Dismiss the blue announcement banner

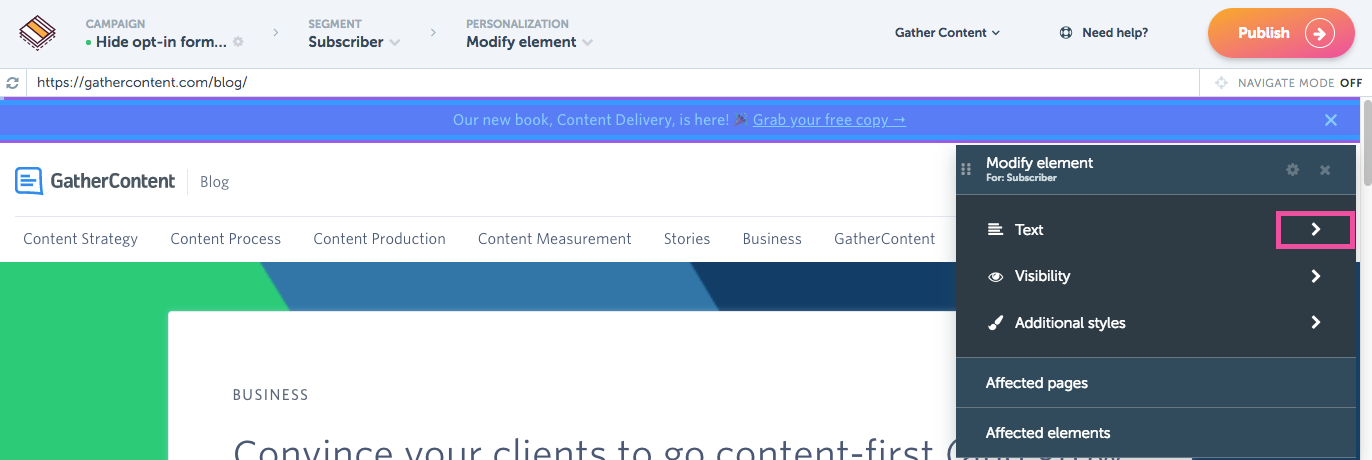pyautogui.click(x=1331, y=120)
